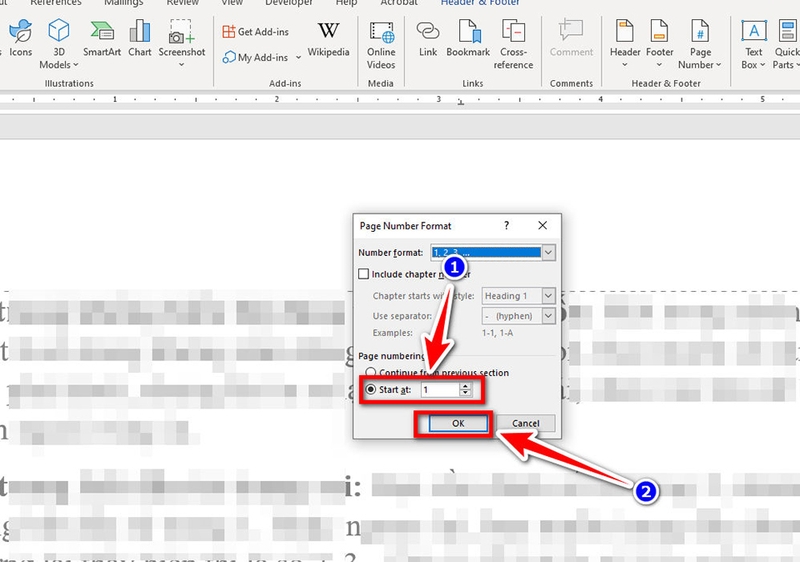Enable Include chapter number checkbox

[x=364, y=274]
